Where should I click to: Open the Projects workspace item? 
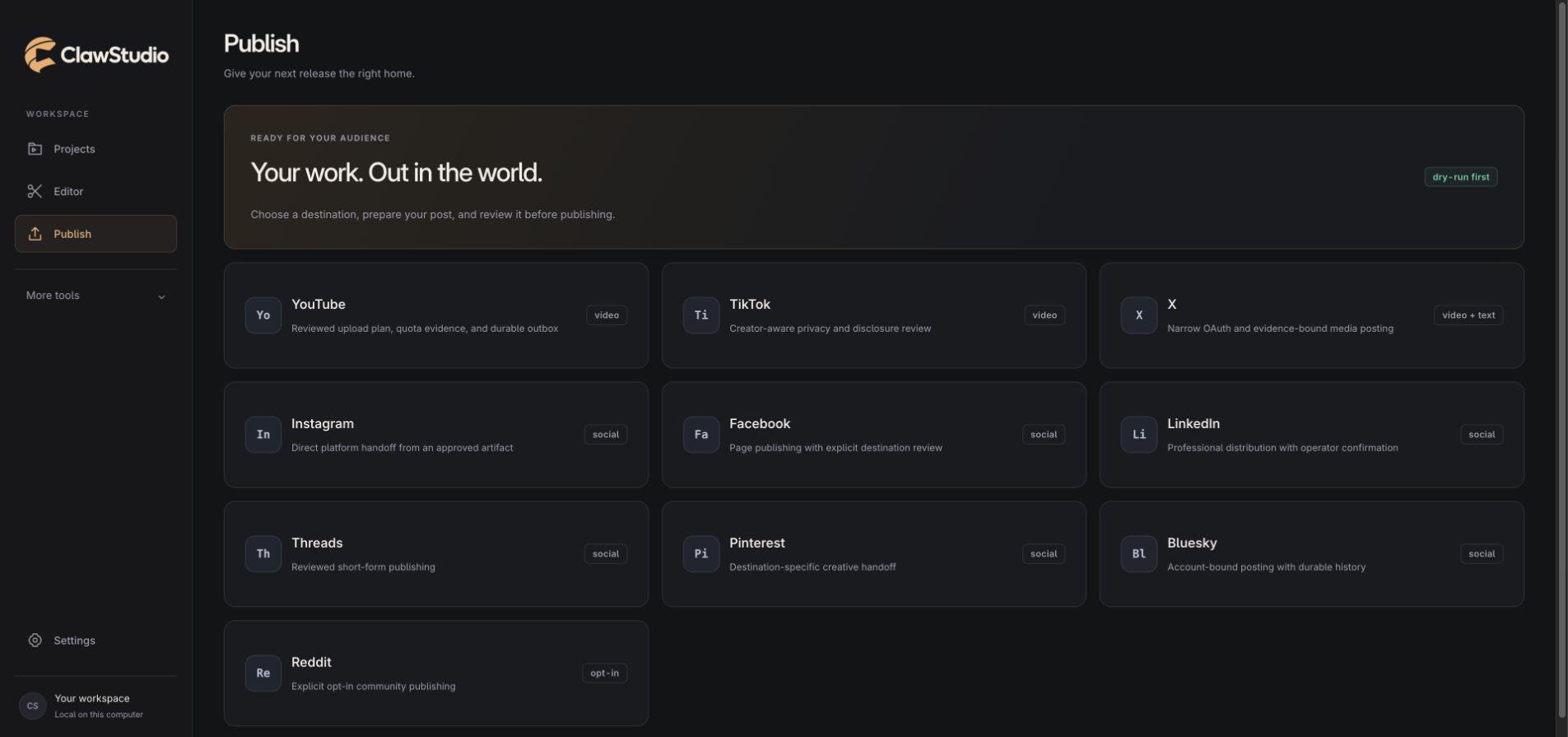pos(95,149)
